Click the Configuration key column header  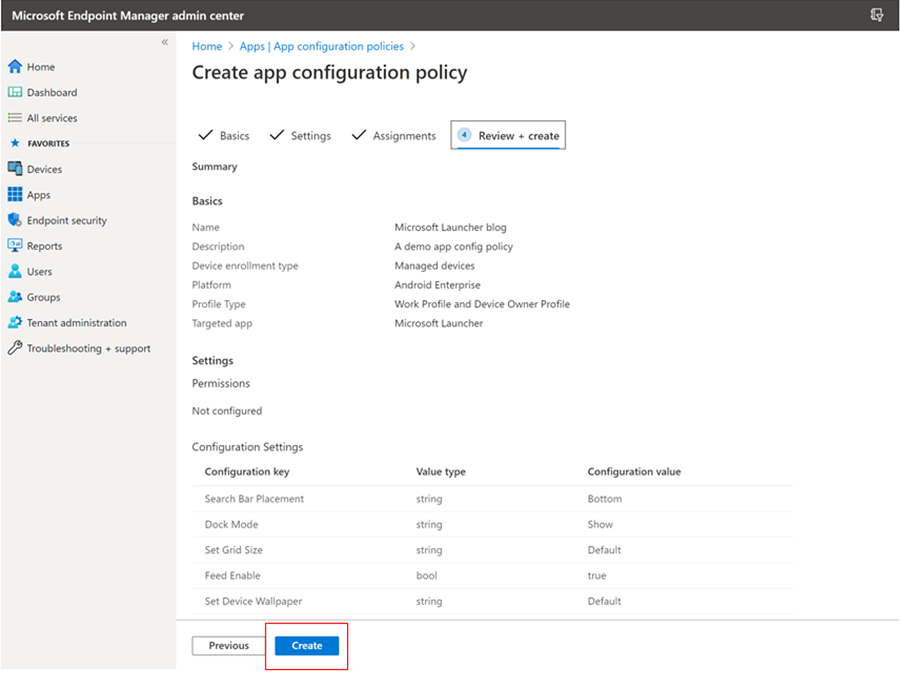point(247,472)
